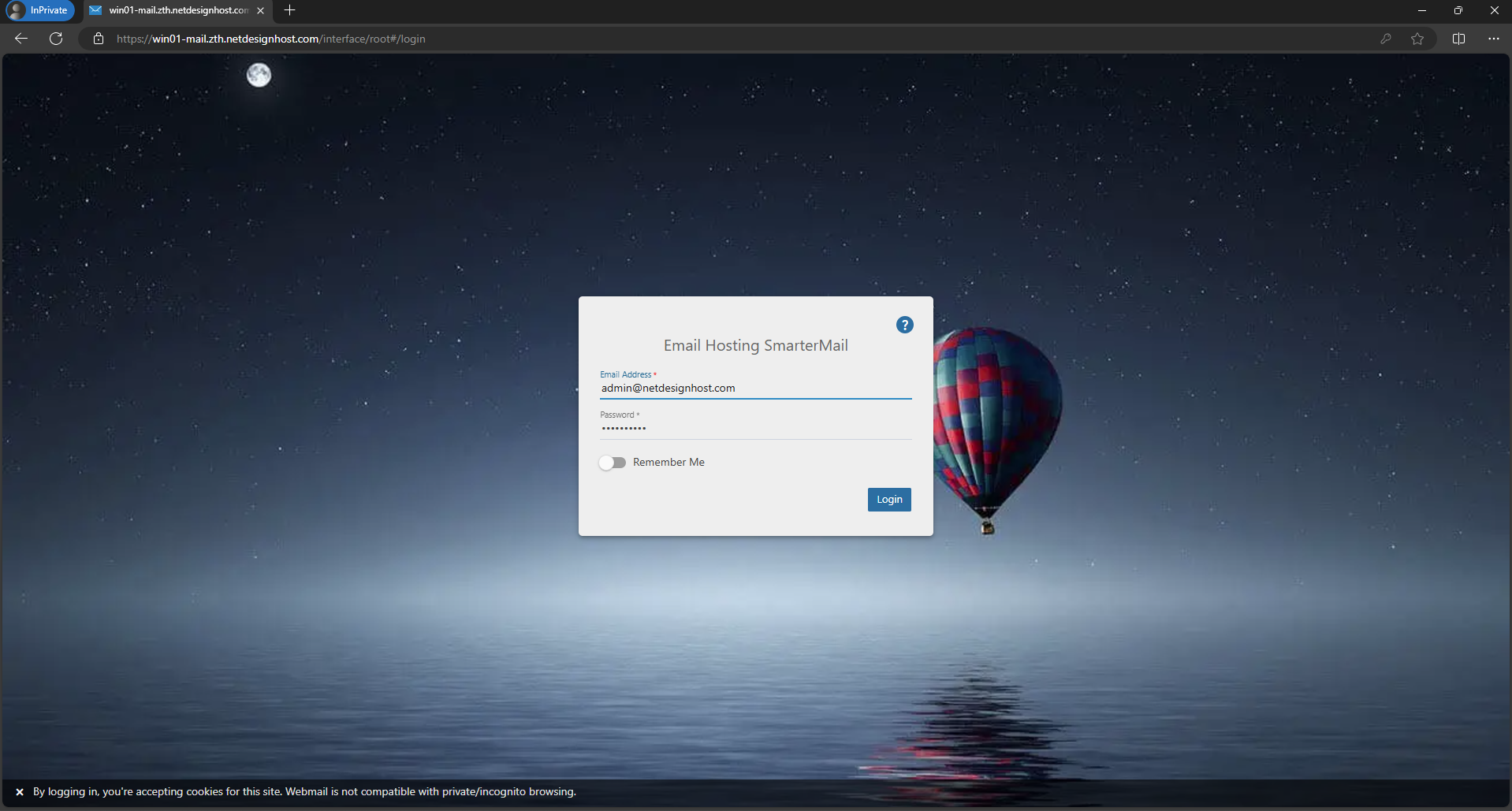Open browser Settings and more menu
Image resolution: width=1512 pixels, height=811 pixels.
[1493, 39]
